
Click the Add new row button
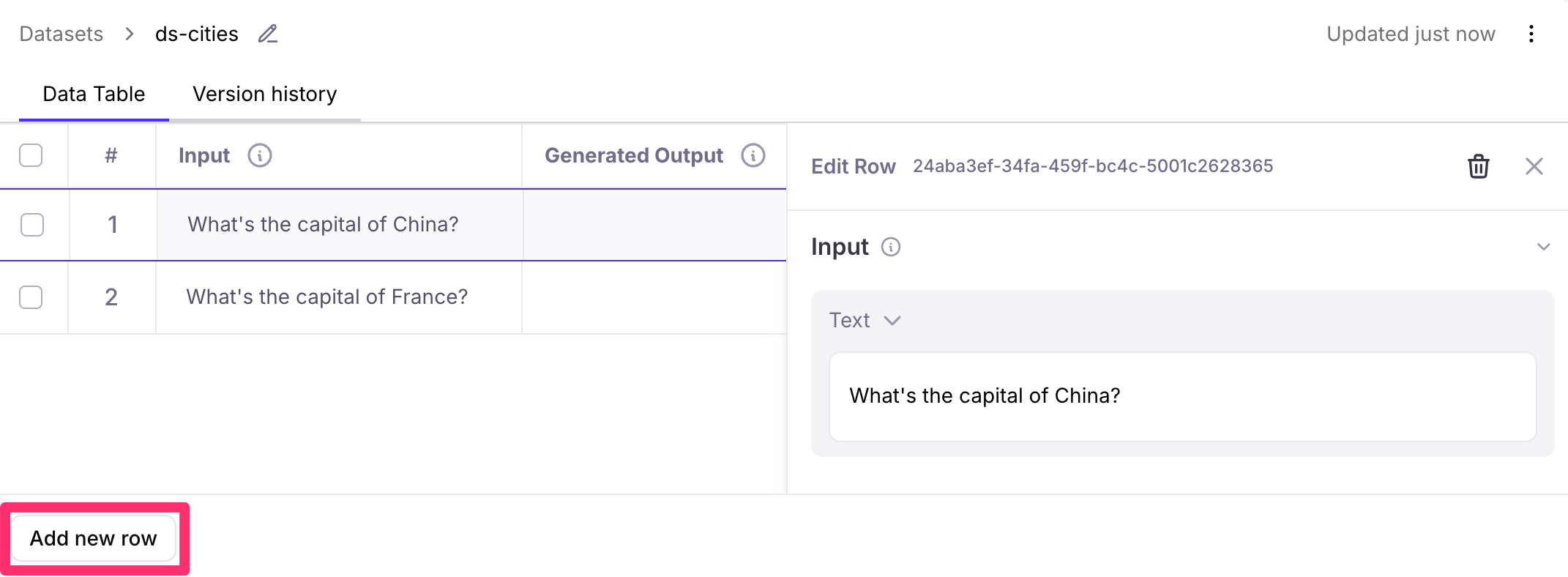coord(94,537)
